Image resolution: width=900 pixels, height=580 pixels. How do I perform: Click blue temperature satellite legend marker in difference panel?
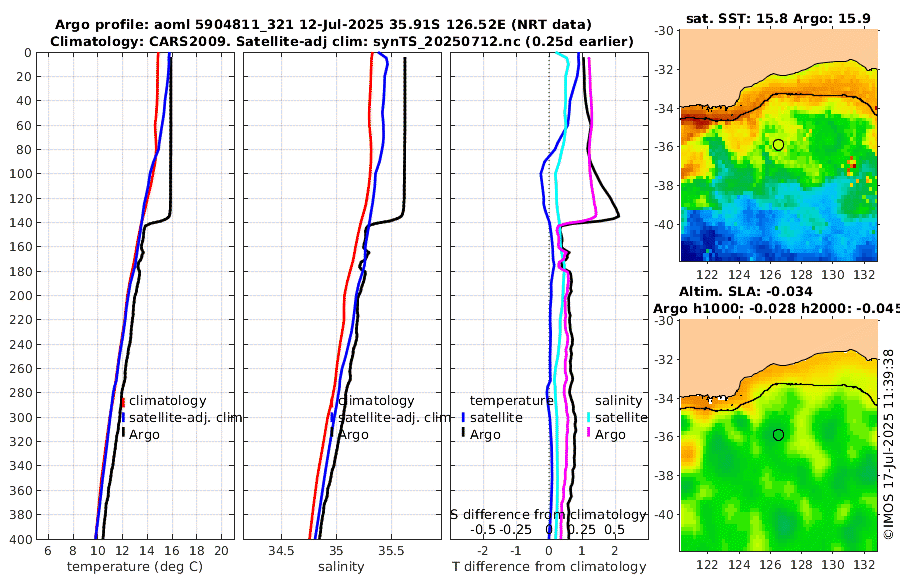(463, 417)
